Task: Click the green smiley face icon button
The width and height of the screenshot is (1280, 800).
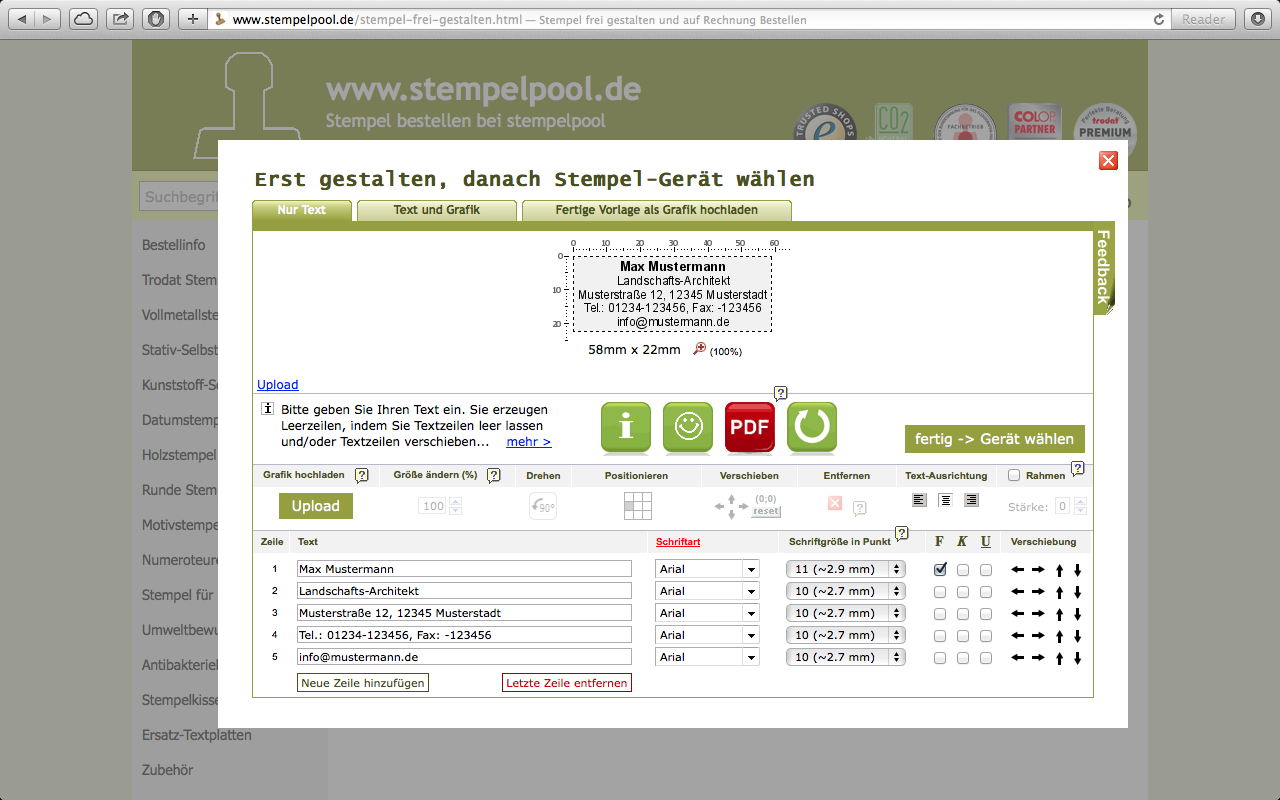Action: pyautogui.click(x=688, y=428)
